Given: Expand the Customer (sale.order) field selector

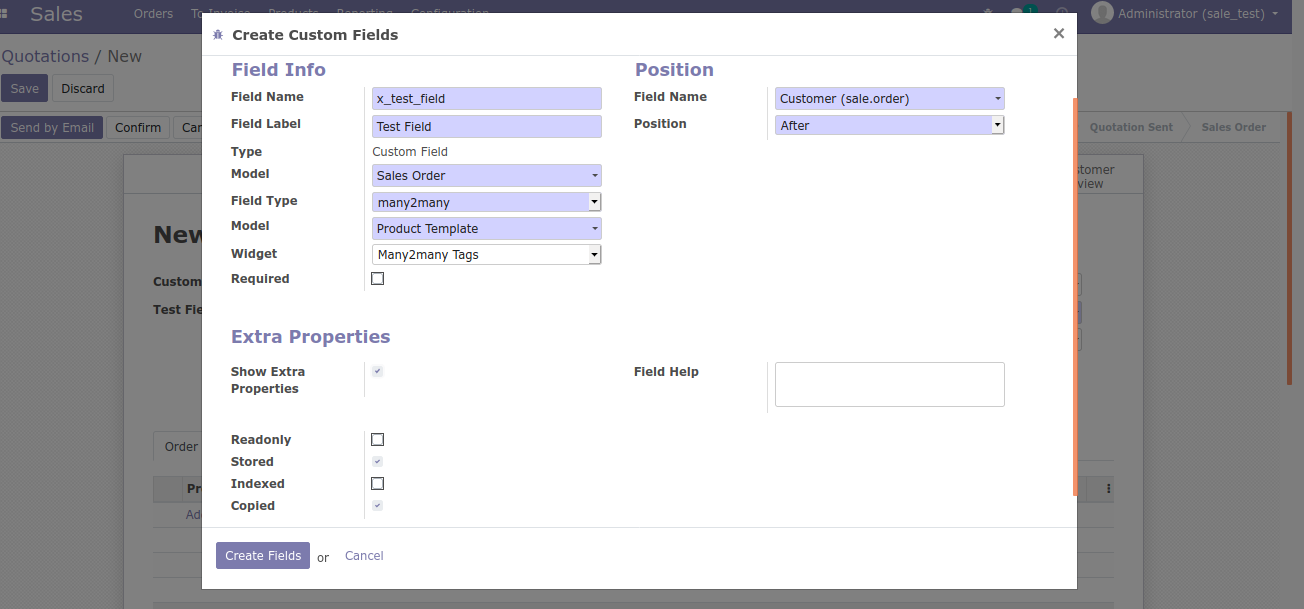Looking at the screenshot, I should (x=889, y=98).
